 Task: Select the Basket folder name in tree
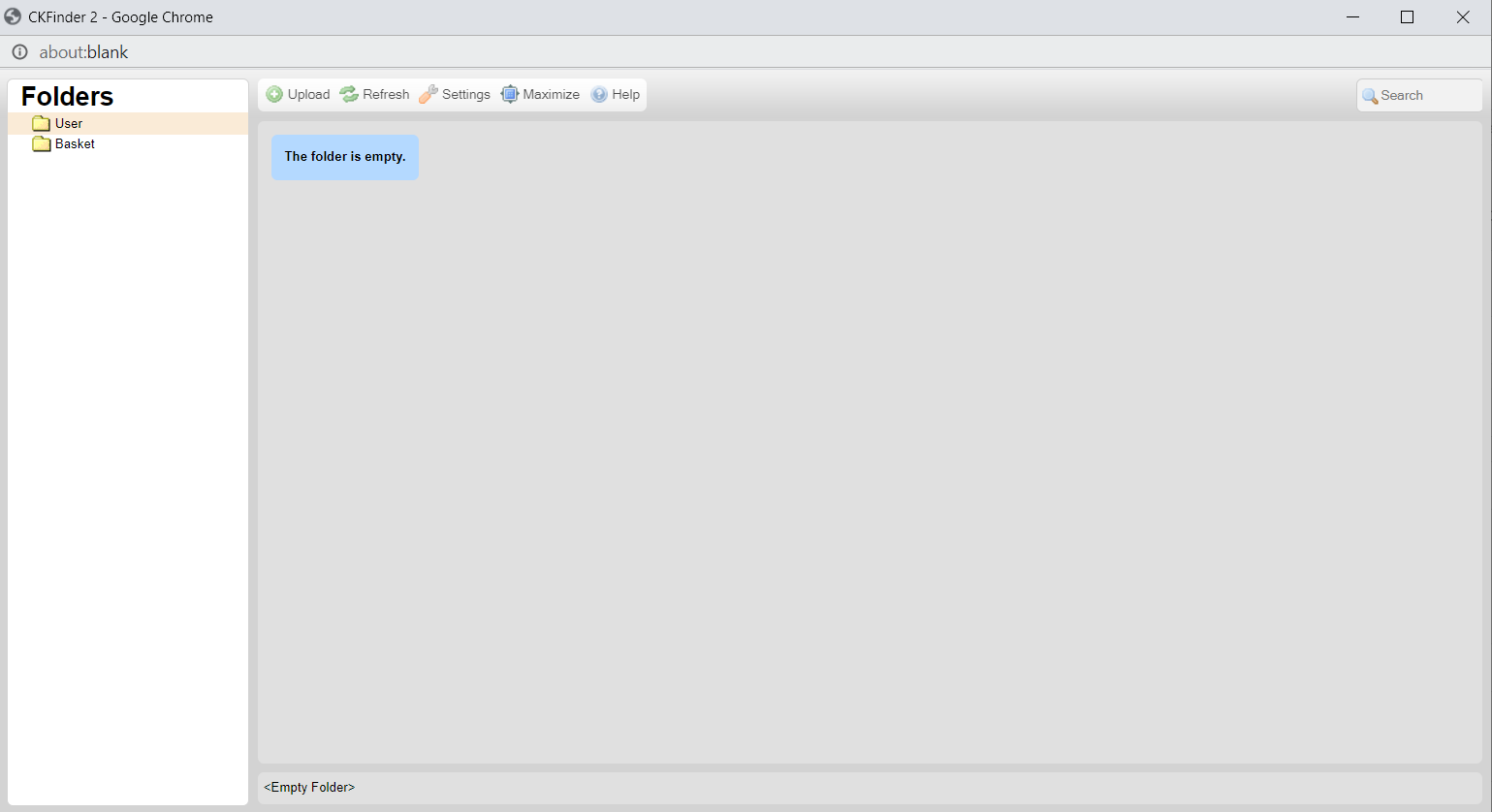point(75,143)
